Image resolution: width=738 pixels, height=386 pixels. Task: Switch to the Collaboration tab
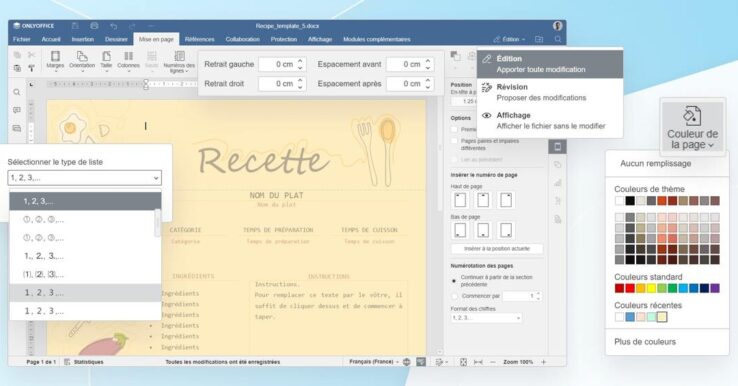(242, 40)
